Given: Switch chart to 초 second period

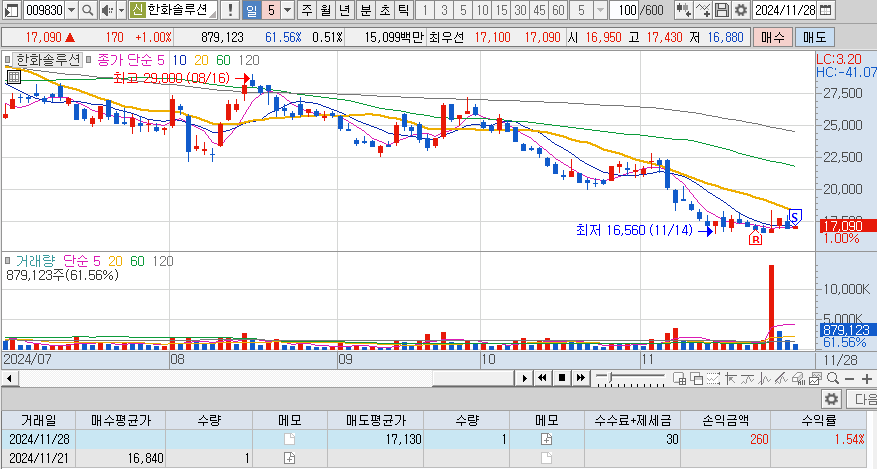Looking at the screenshot, I should 384,10.
